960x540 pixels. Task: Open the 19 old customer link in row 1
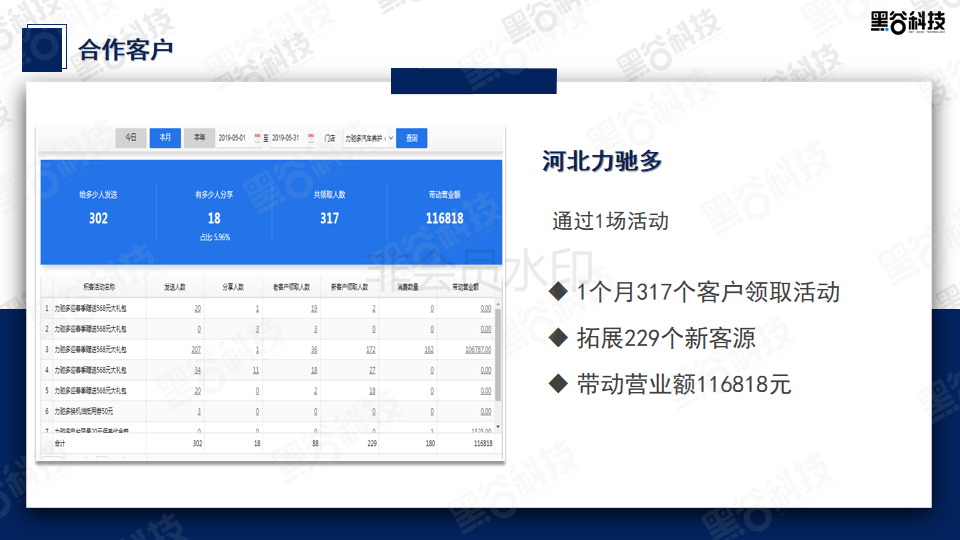[x=313, y=309]
